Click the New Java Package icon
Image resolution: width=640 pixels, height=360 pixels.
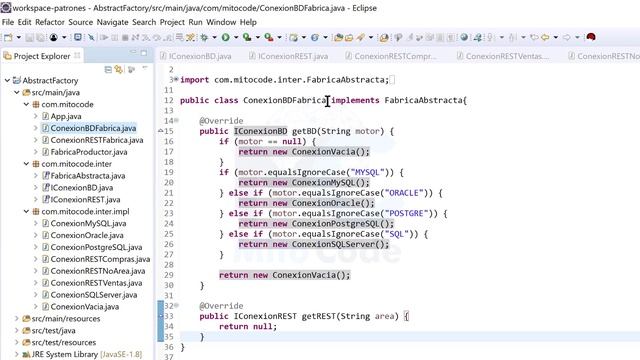coord(293,38)
